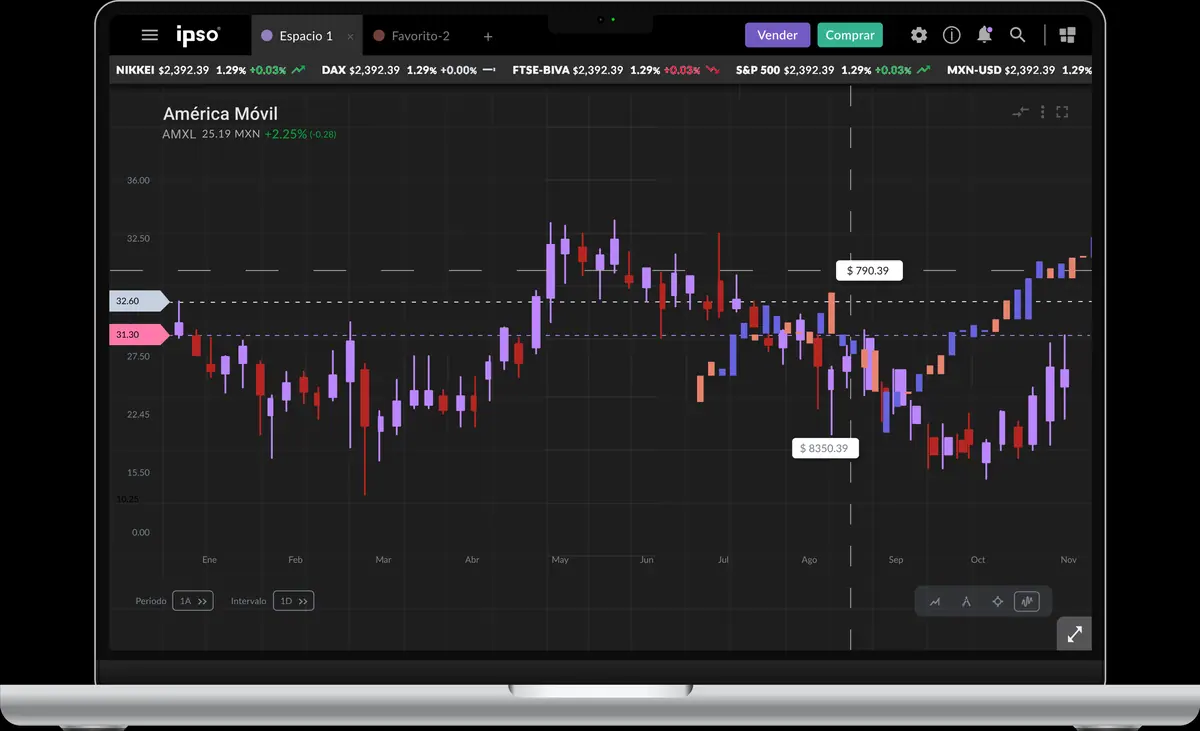Open the search magnifier
The height and width of the screenshot is (731, 1200).
(1018, 35)
